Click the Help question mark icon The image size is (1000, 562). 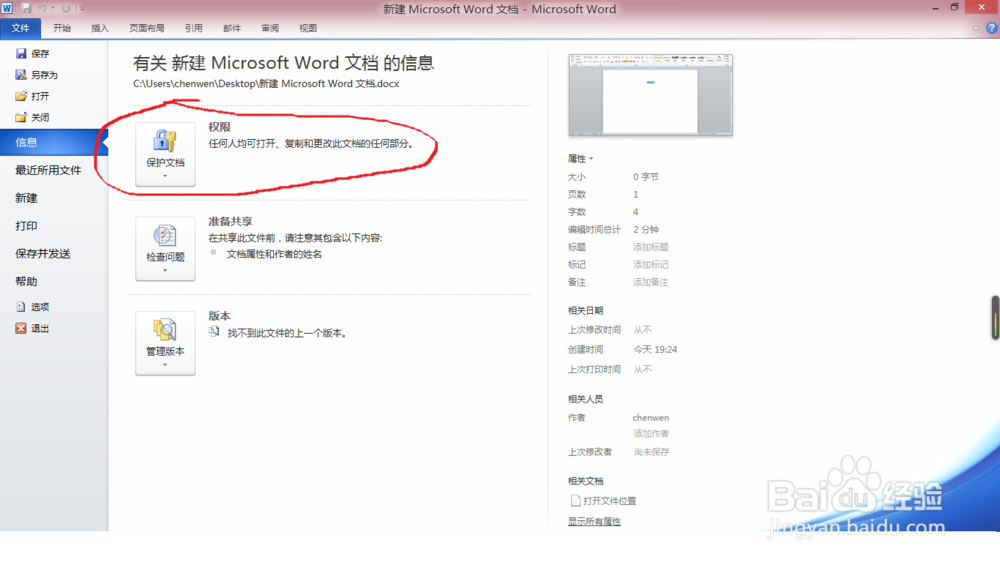pyautogui.click(x=992, y=28)
